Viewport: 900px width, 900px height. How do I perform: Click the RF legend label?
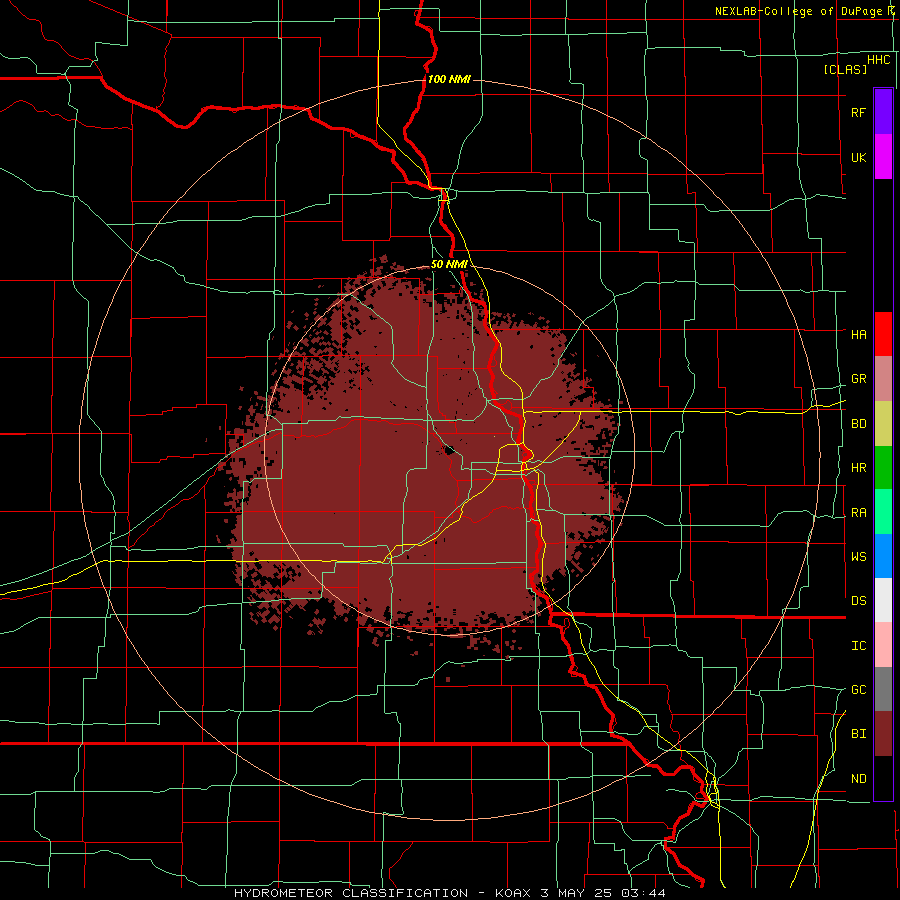click(x=858, y=112)
